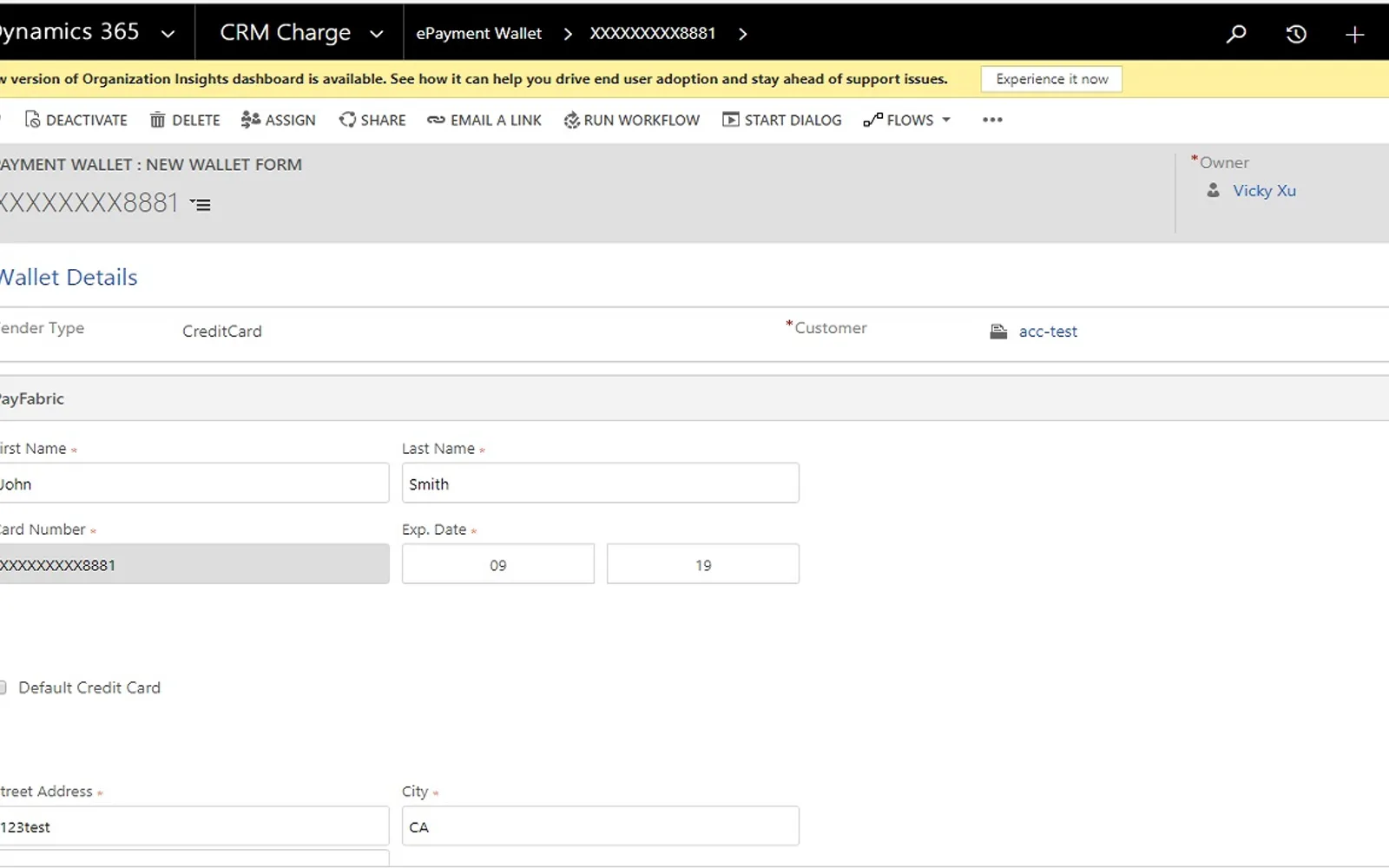The width and height of the screenshot is (1389, 868).
Task: Email a link to this record
Action: [484, 120]
